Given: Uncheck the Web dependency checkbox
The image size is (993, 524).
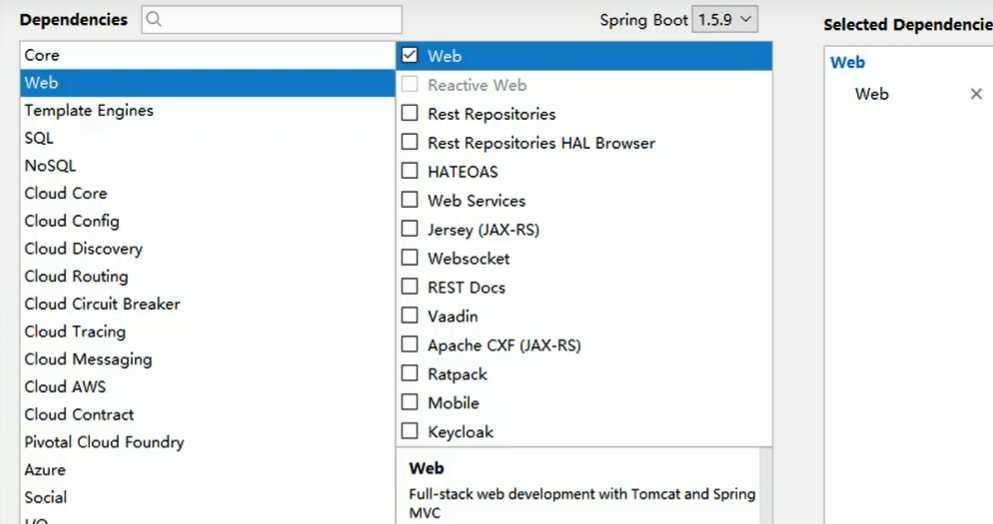Looking at the screenshot, I should click(410, 55).
